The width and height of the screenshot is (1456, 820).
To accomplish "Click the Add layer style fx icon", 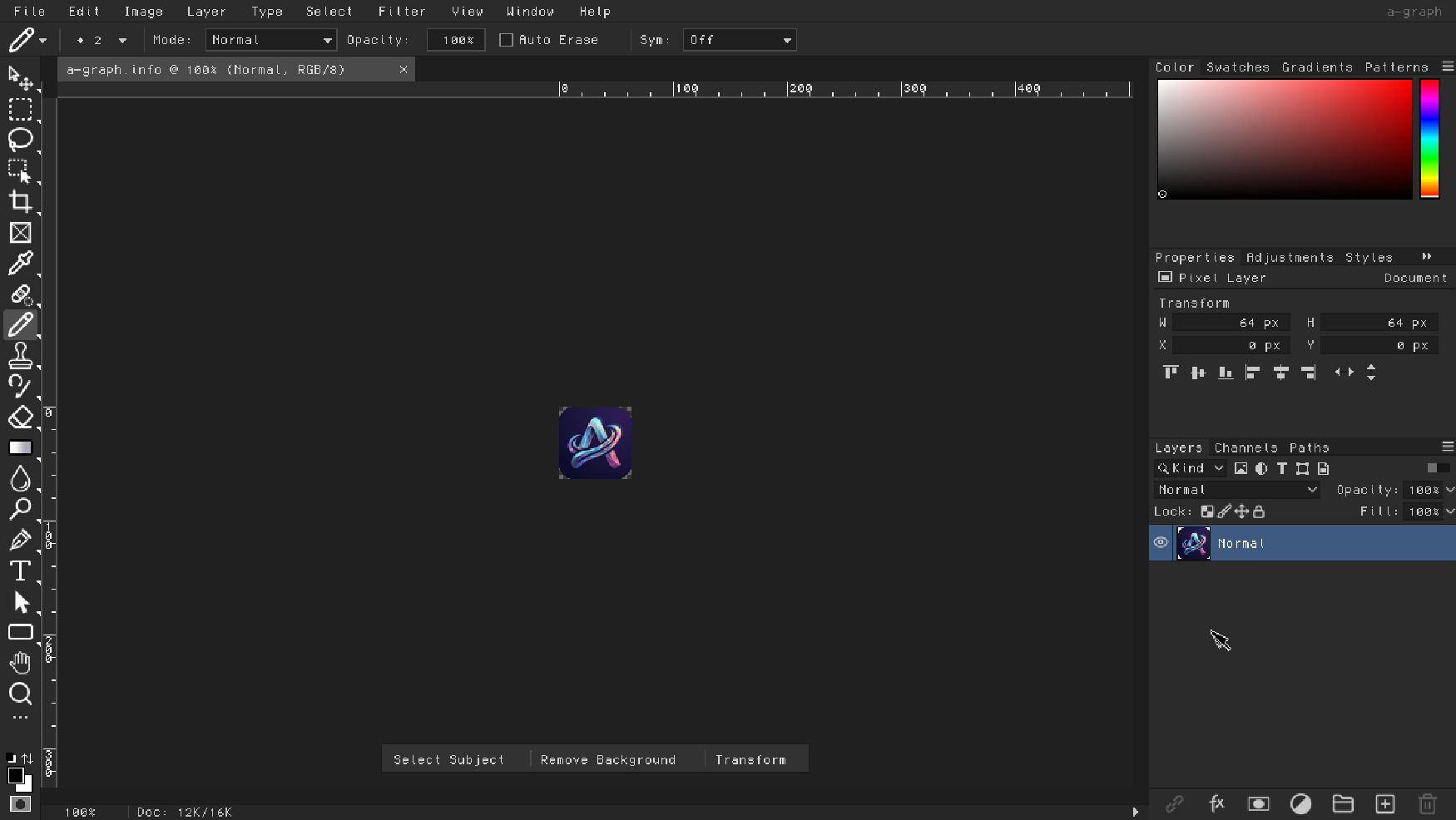I will 1216,803.
